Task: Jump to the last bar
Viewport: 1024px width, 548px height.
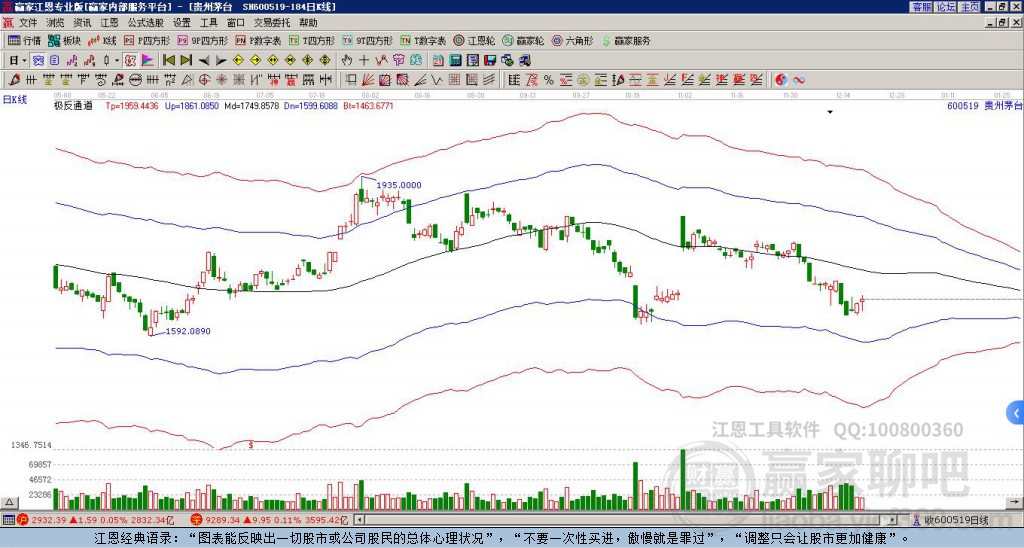Action: [x=186, y=60]
